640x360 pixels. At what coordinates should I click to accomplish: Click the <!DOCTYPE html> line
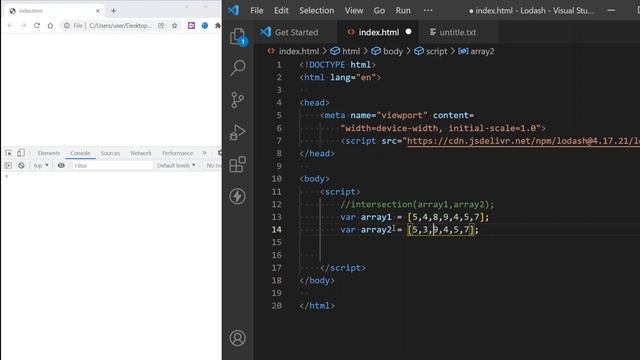tap(337, 65)
